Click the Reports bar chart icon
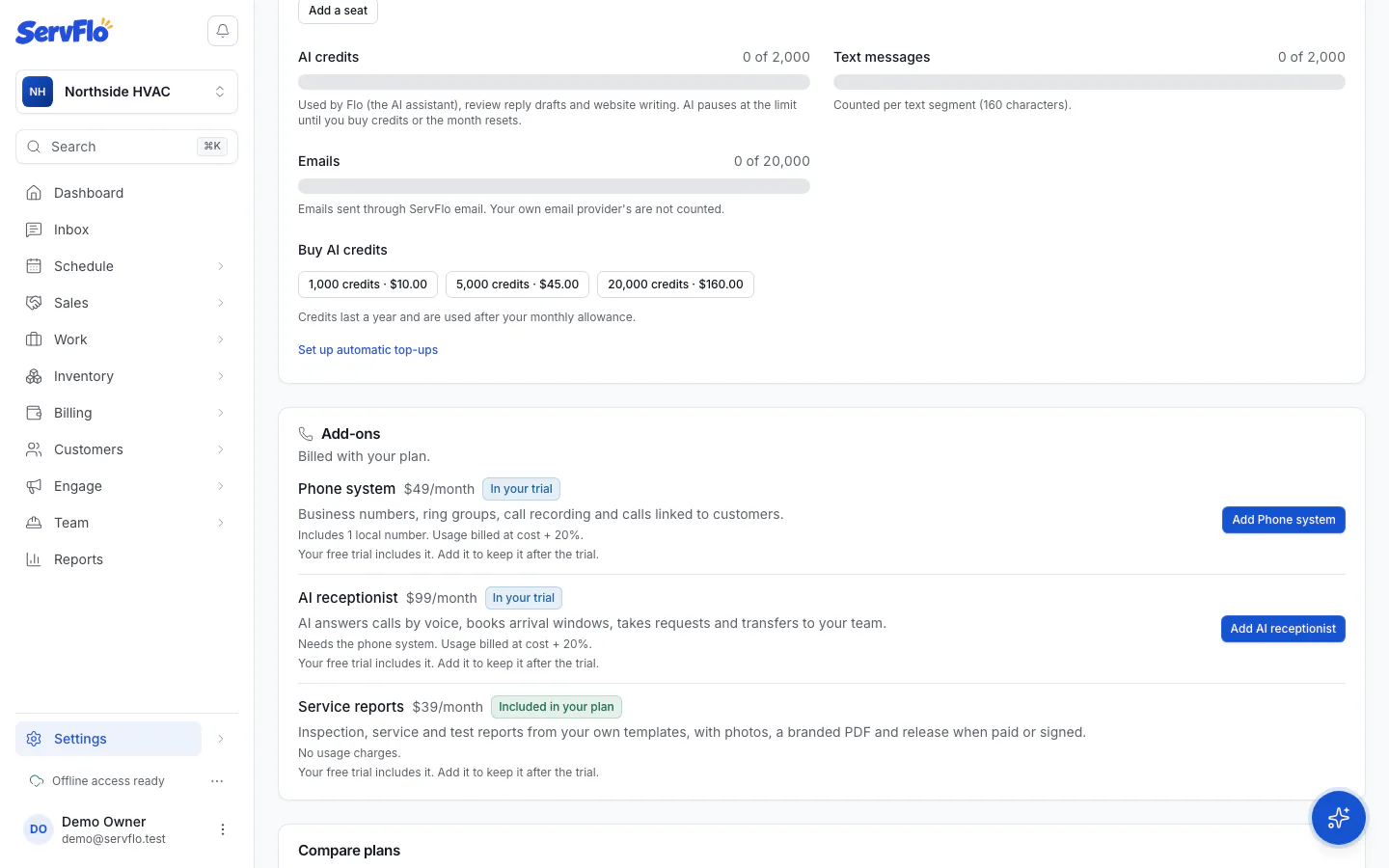The width and height of the screenshot is (1389, 868). tap(34, 559)
